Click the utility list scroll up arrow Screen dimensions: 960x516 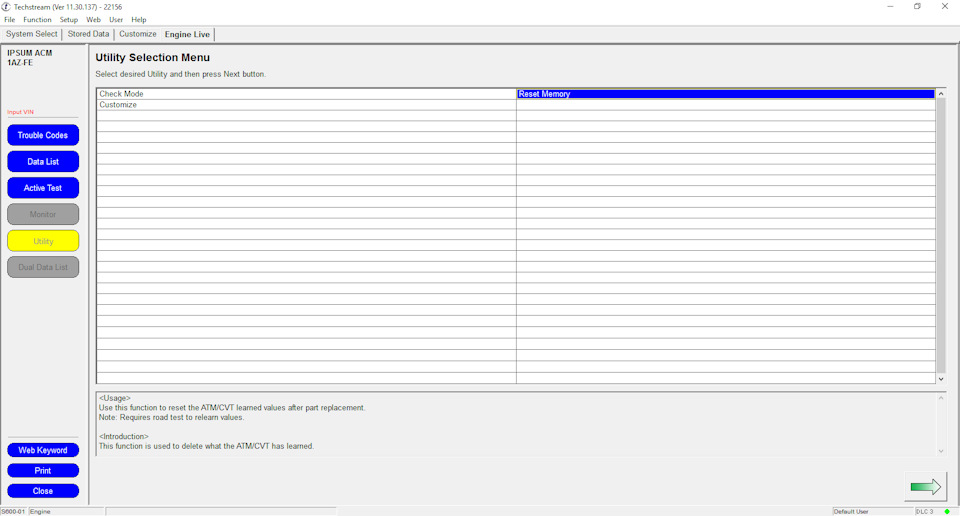pos(941,94)
